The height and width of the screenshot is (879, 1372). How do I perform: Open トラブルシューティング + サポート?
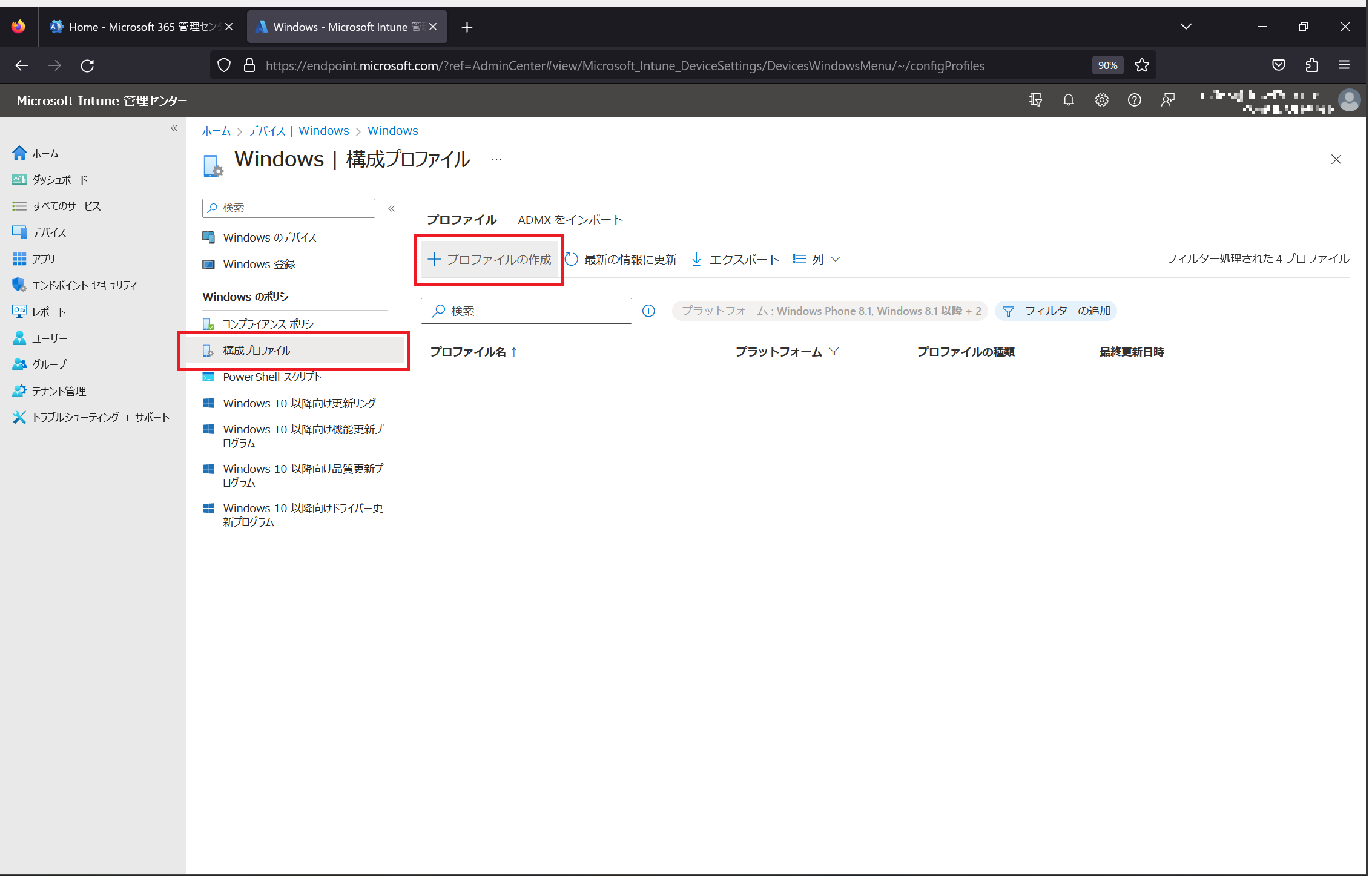coord(91,418)
